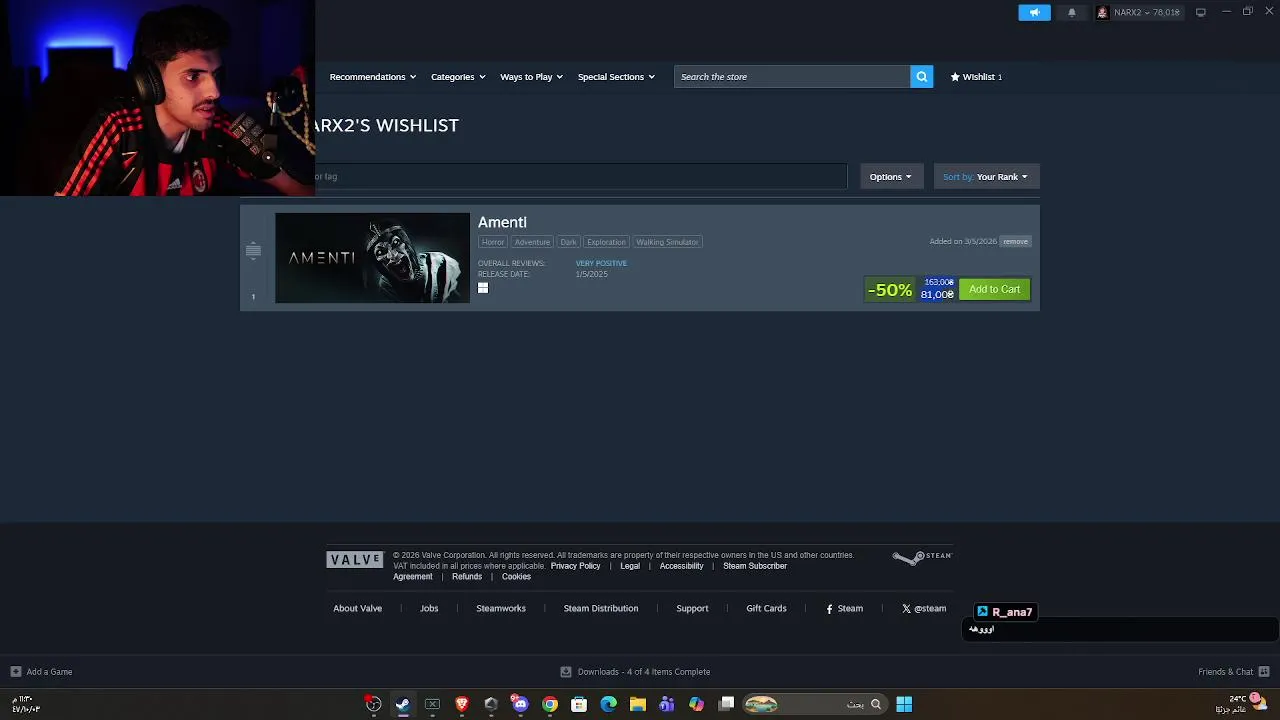Open the X @steam link

pos(924,608)
